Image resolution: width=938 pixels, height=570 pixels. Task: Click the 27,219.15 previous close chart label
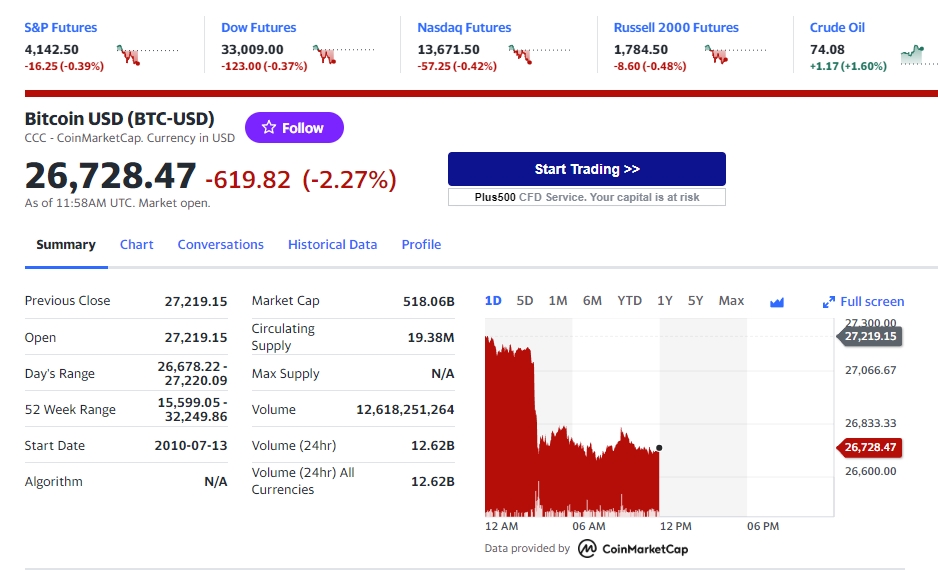click(869, 336)
